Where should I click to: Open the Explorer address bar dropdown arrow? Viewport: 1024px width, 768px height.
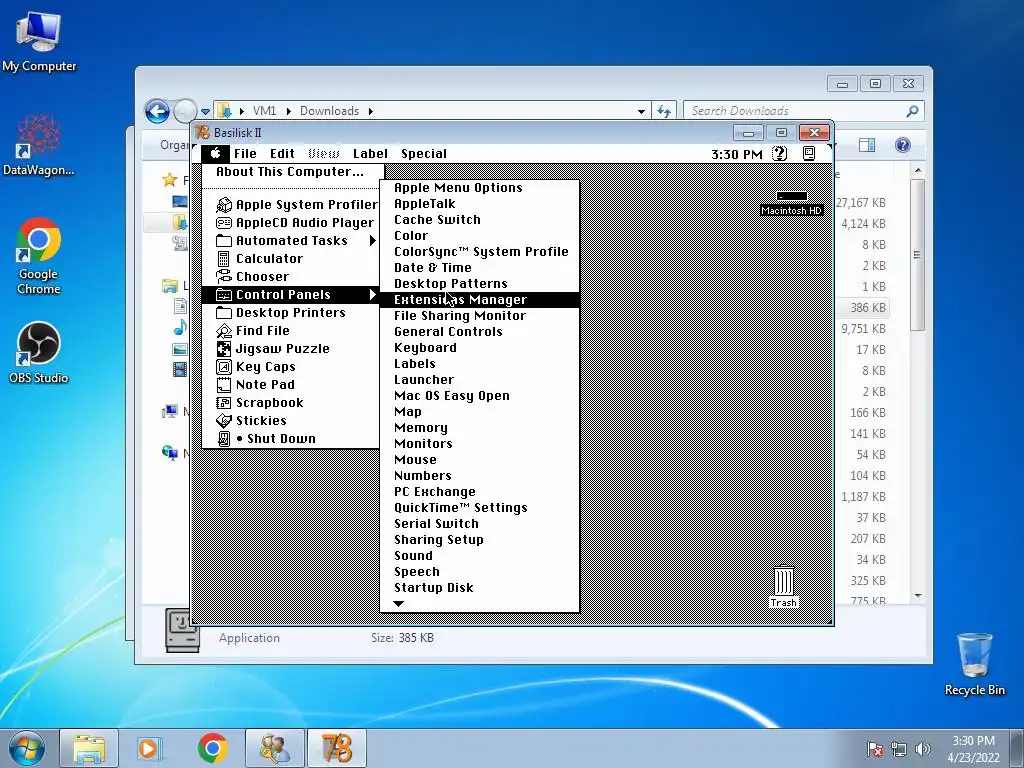[641, 112]
